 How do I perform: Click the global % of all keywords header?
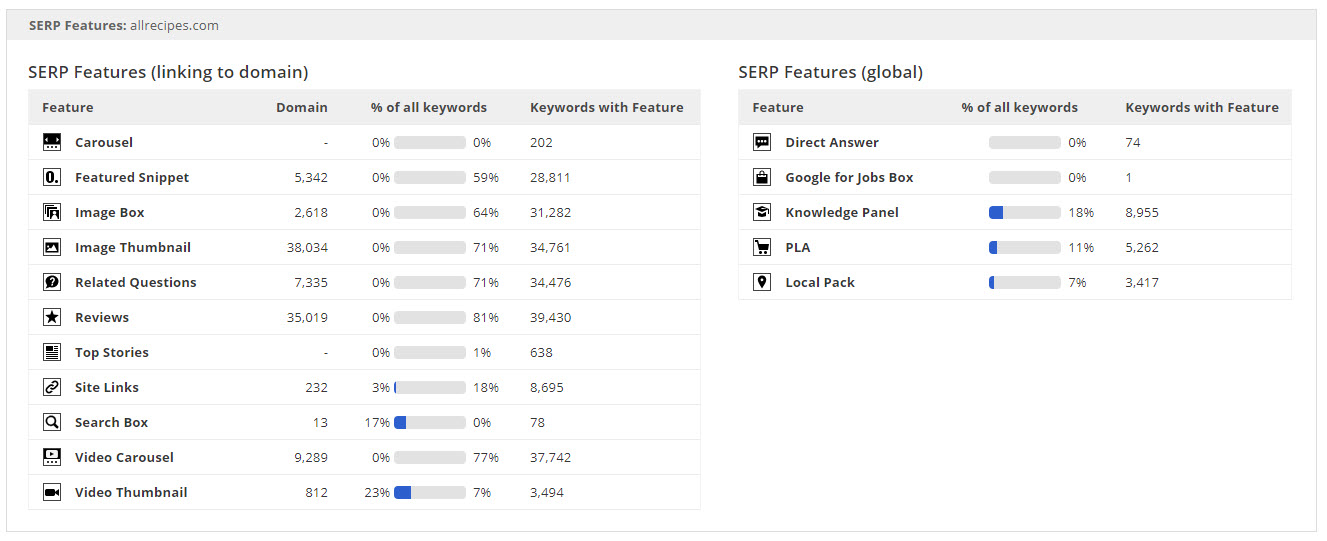(x=1019, y=107)
